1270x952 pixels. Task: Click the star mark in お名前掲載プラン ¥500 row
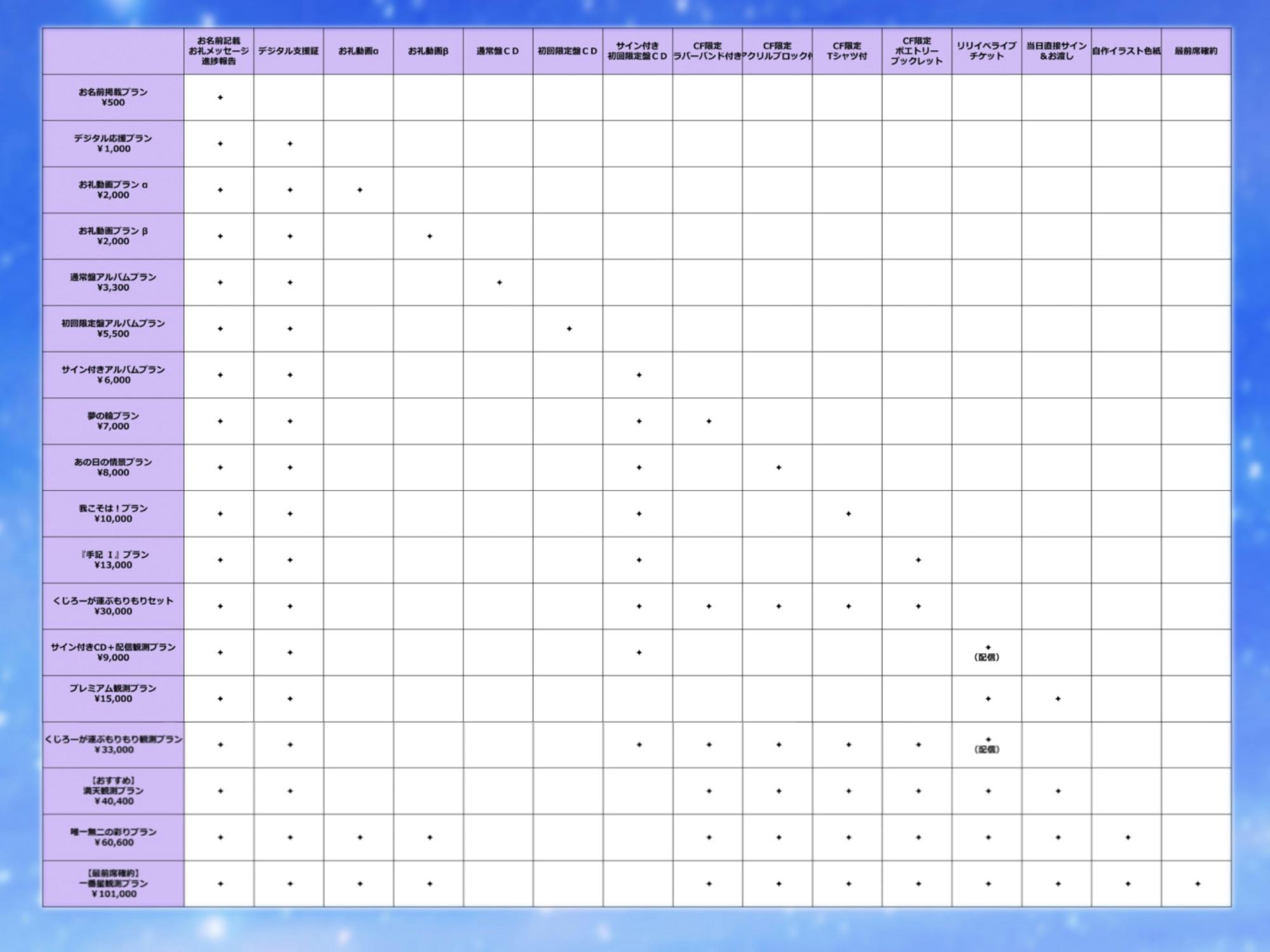point(220,98)
